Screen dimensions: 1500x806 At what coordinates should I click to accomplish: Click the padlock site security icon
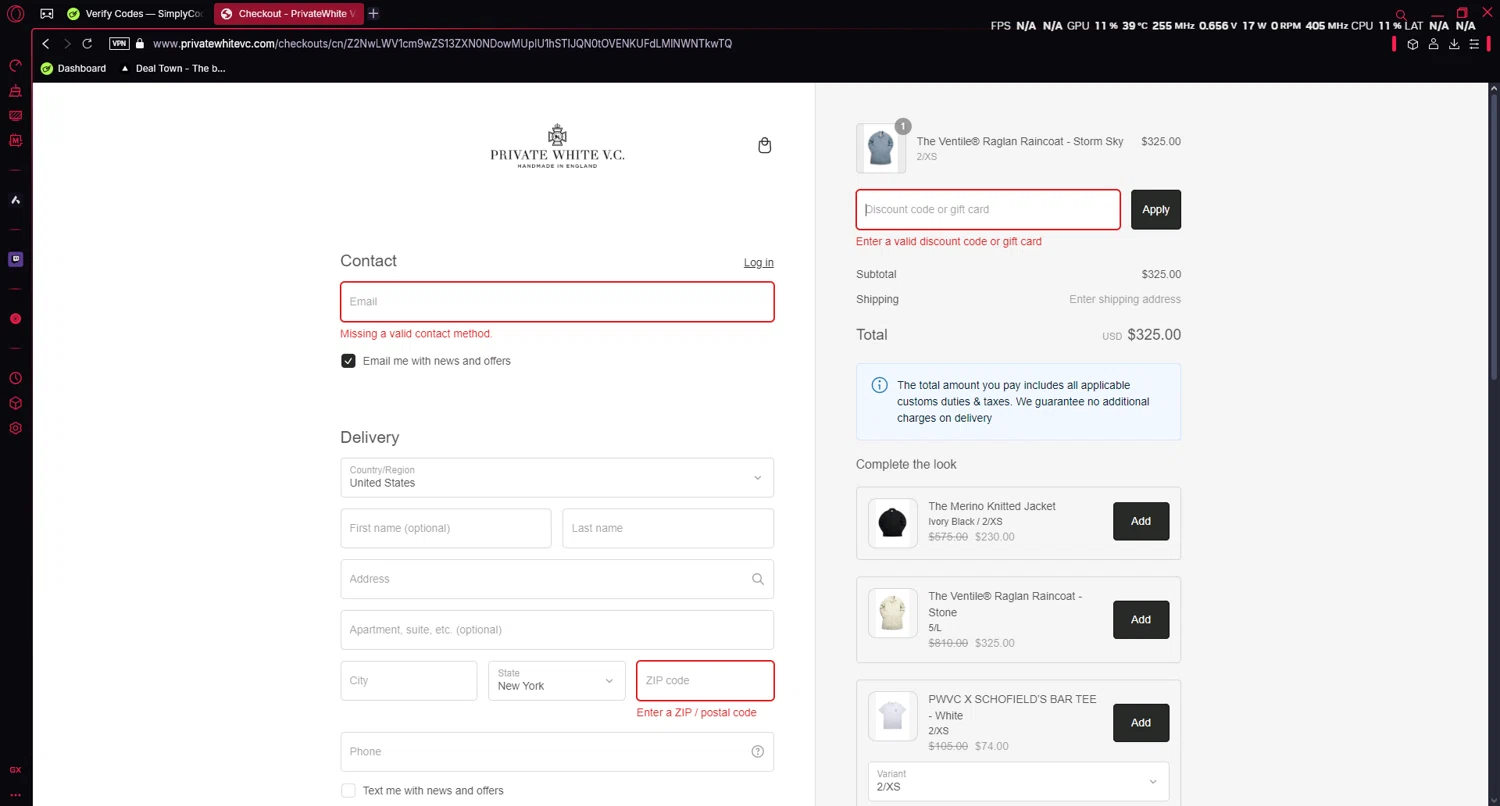(140, 44)
